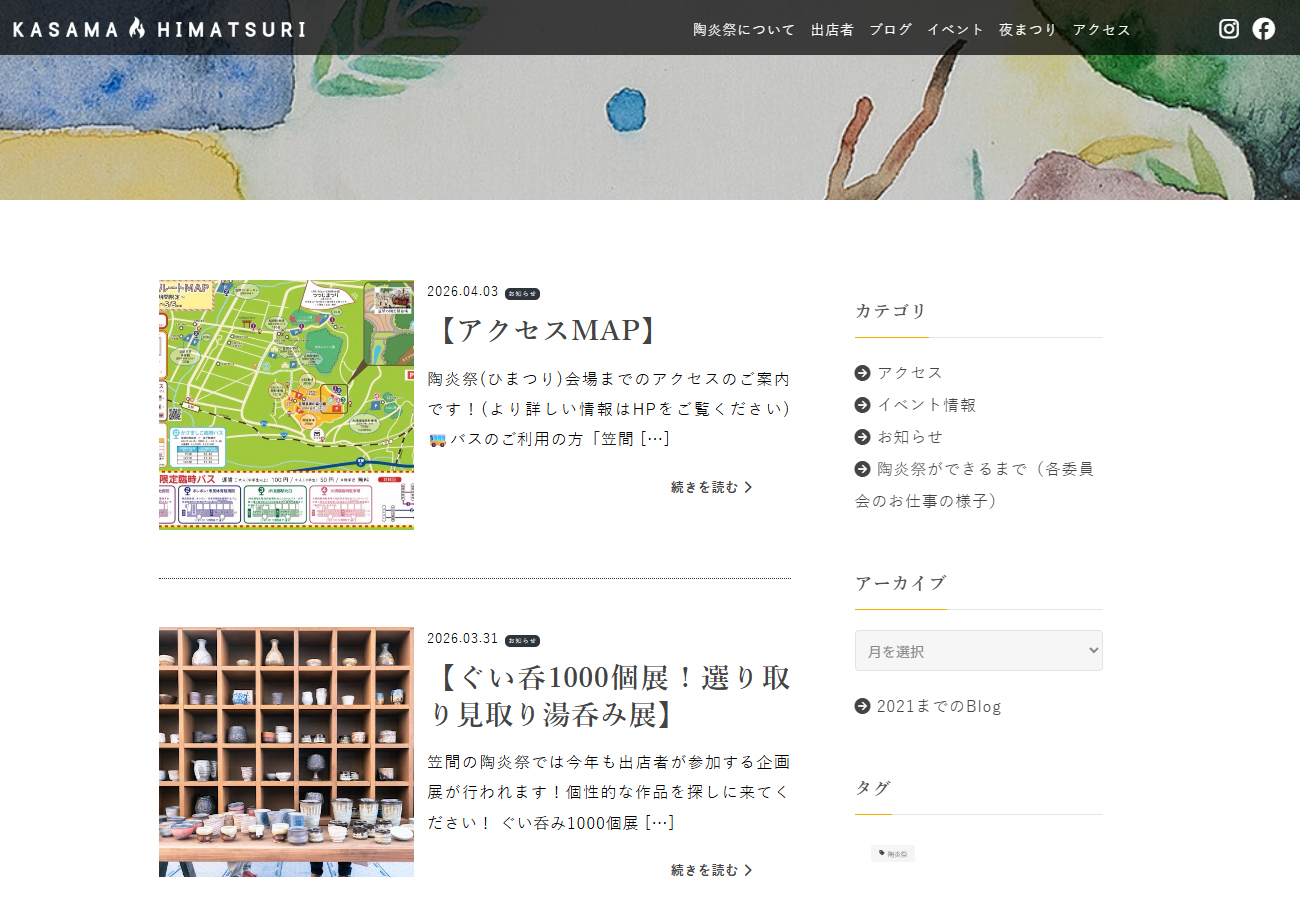Open the Instagram icon in header
The width and height of the screenshot is (1300, 911).
pos(1229,29)
